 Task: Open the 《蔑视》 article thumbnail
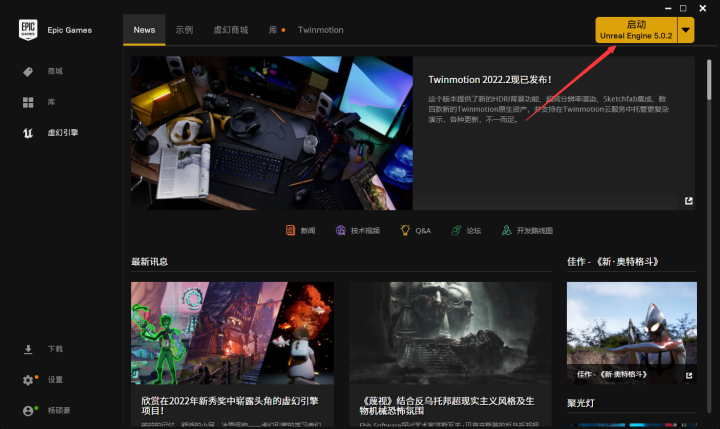pos(450,333)
